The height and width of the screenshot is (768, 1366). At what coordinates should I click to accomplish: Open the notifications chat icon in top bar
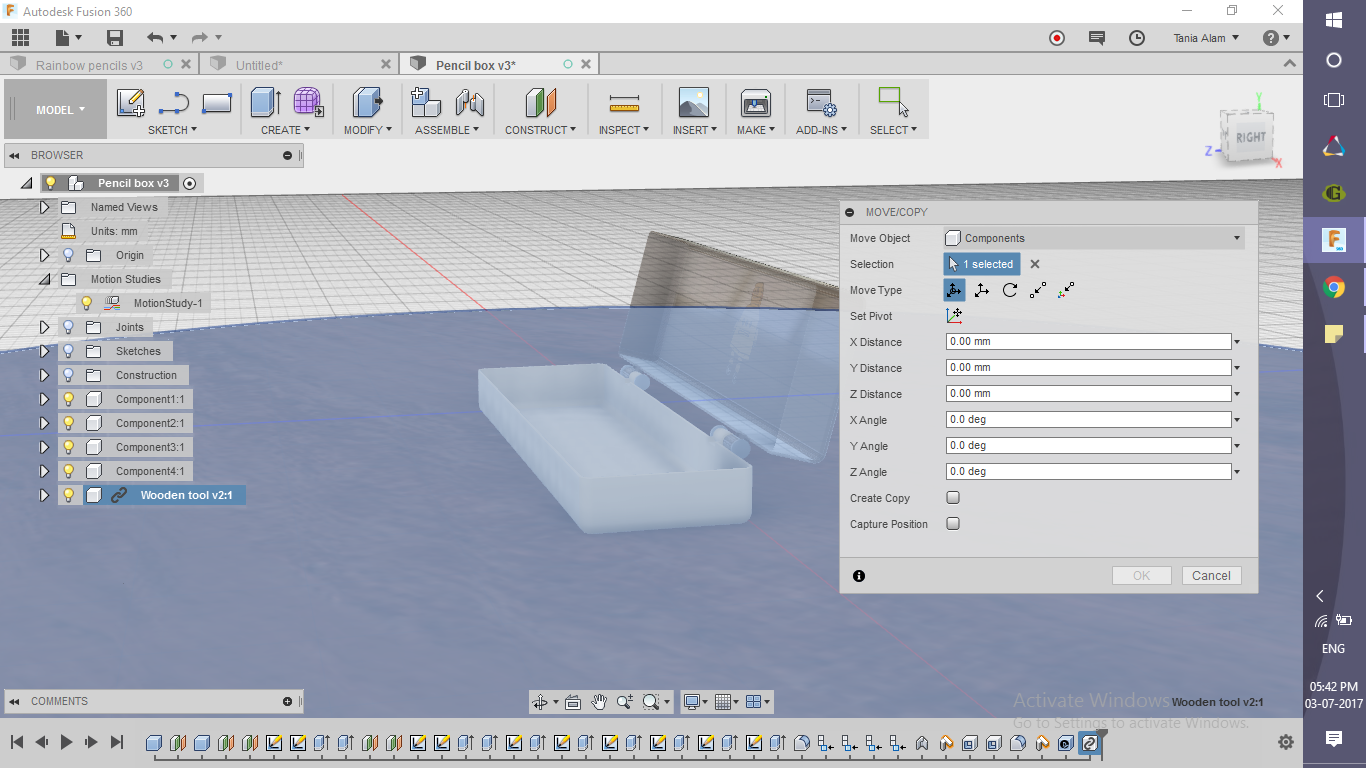pos(1097,38)
